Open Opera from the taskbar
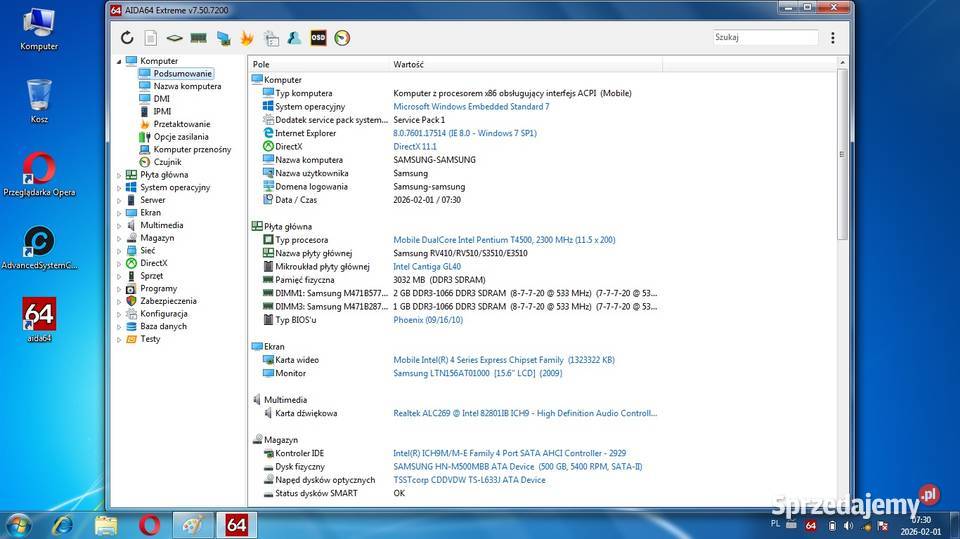This screenshot has width=960, height=539. [149, 525]
